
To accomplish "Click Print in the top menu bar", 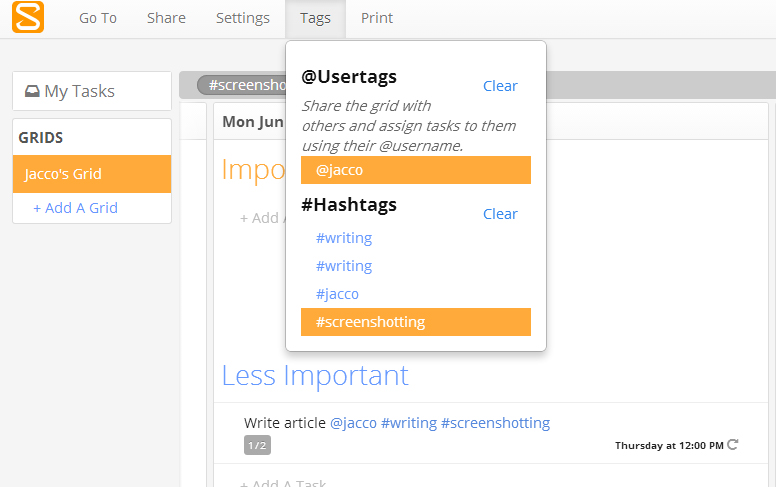I will click(x=377, y=18).
